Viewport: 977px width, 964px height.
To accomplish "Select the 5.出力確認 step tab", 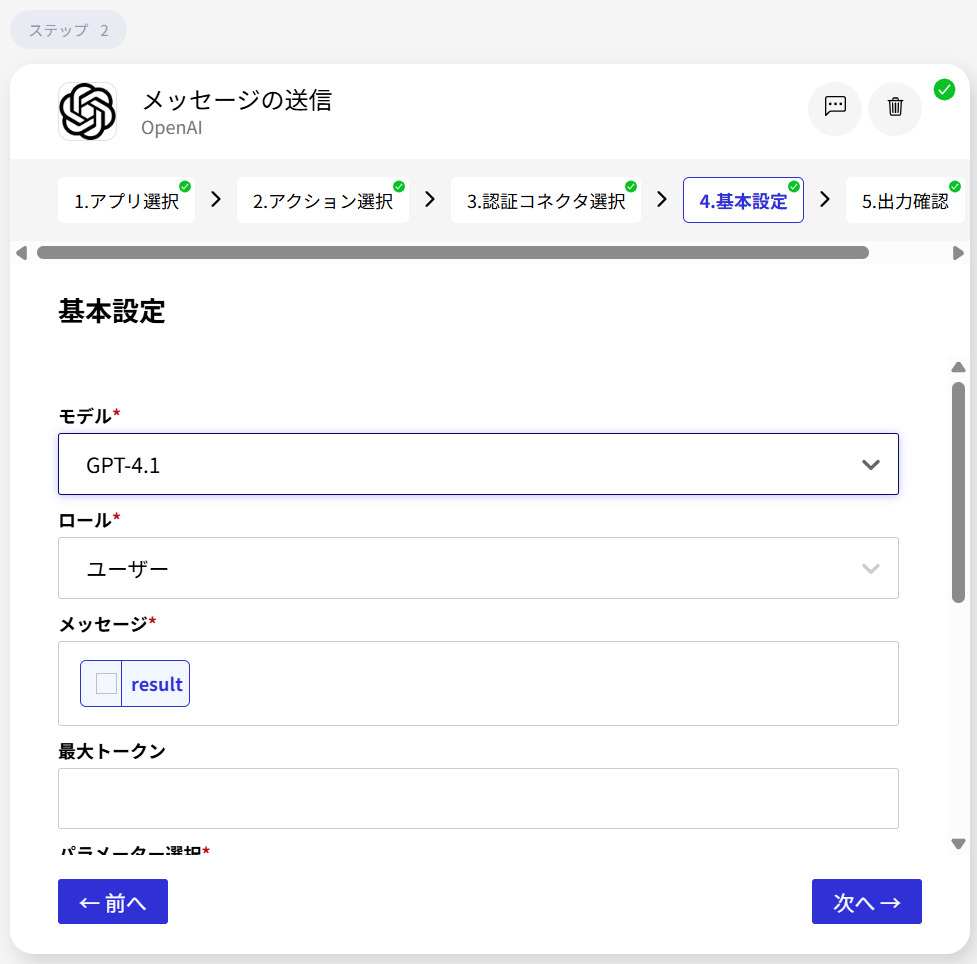I will (x=904, y=201).
